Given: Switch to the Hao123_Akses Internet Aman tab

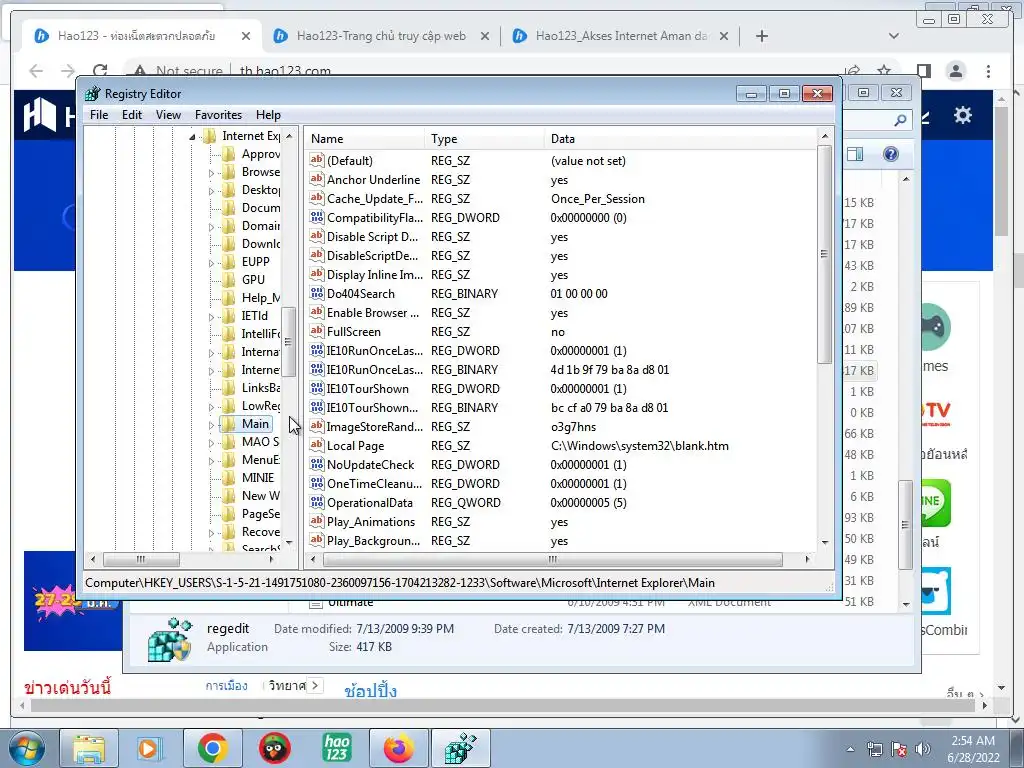Looking at the screenshot, I should click(x=620, y=36).
